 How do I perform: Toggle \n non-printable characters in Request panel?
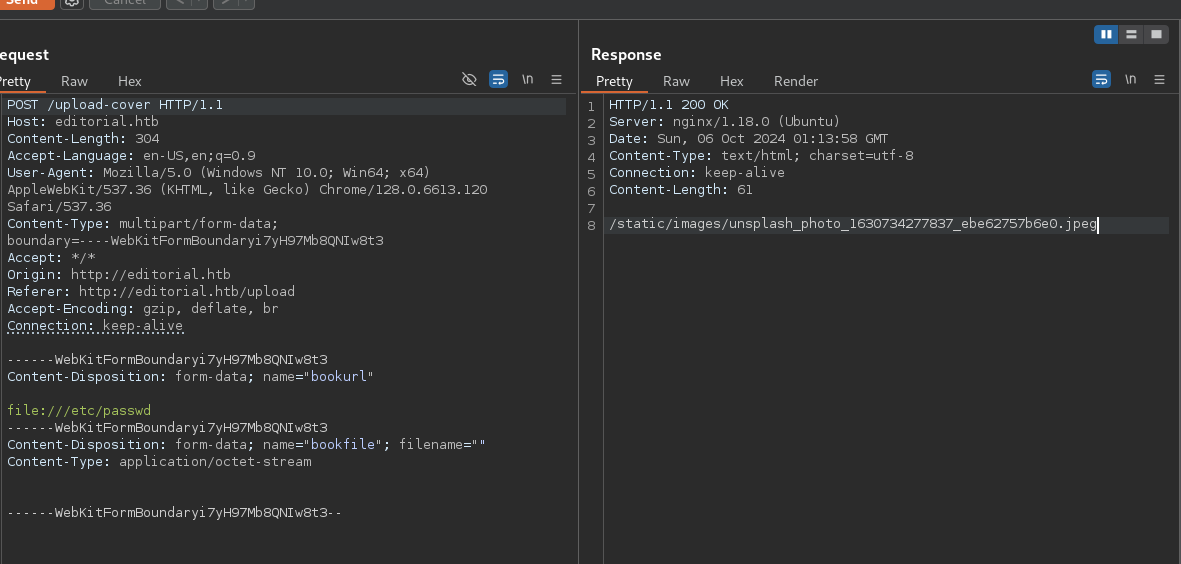point(528,79)
